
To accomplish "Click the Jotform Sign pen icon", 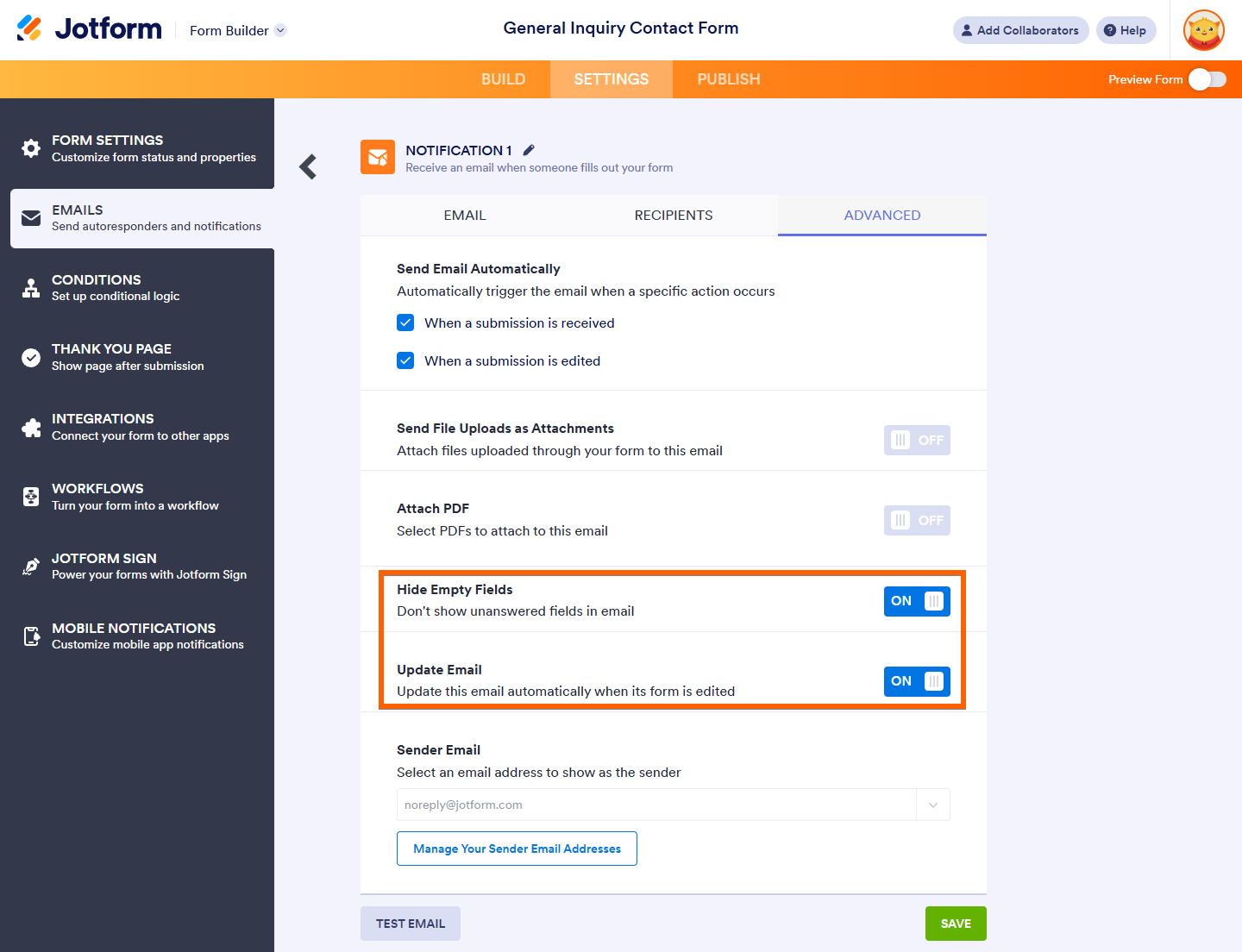I will 31,567.
